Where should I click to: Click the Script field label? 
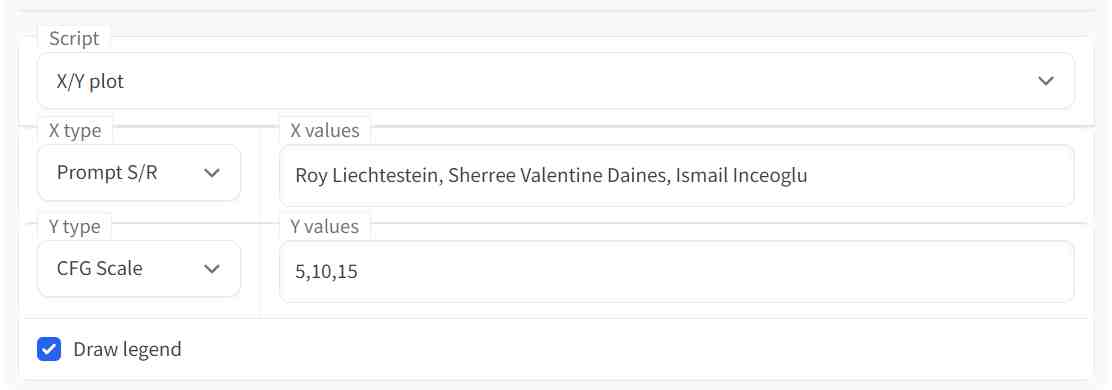coord(74,38)
